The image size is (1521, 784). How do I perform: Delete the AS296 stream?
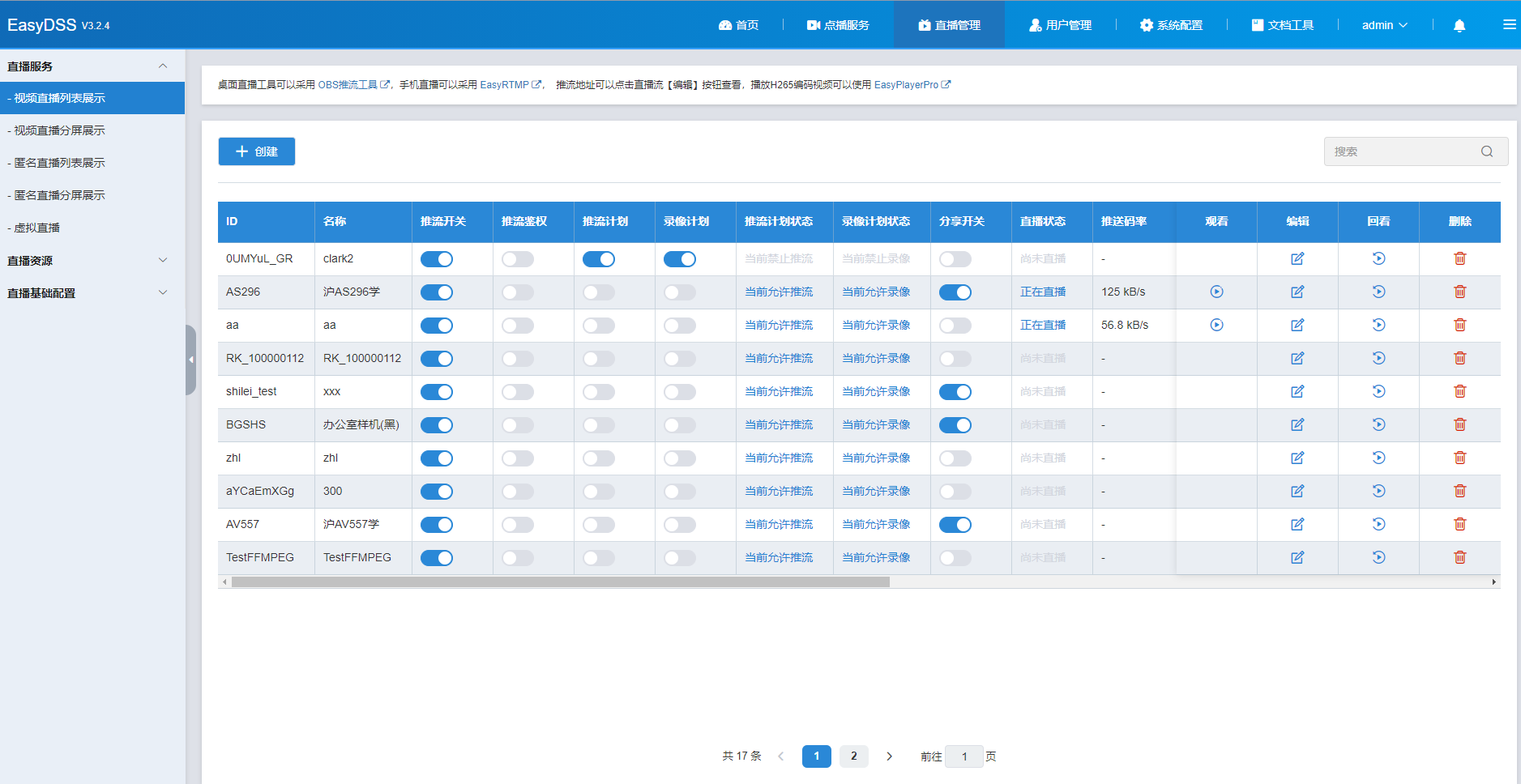[x=1459, y=292]
